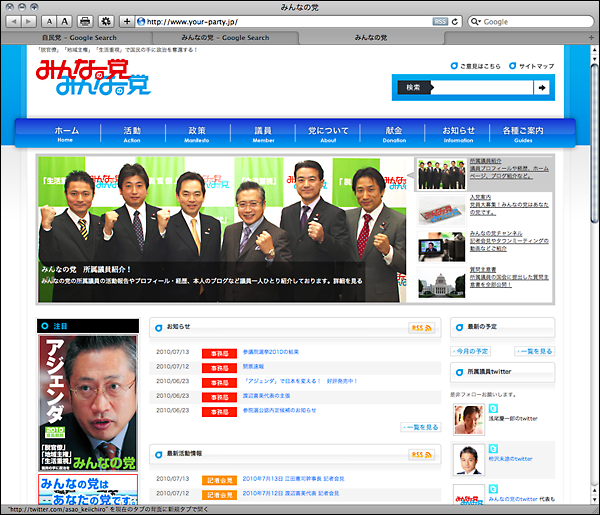This screenshot has height=515, width=600.
Task: Click the plus add bookmark button
Action: [x=126, y=21]
